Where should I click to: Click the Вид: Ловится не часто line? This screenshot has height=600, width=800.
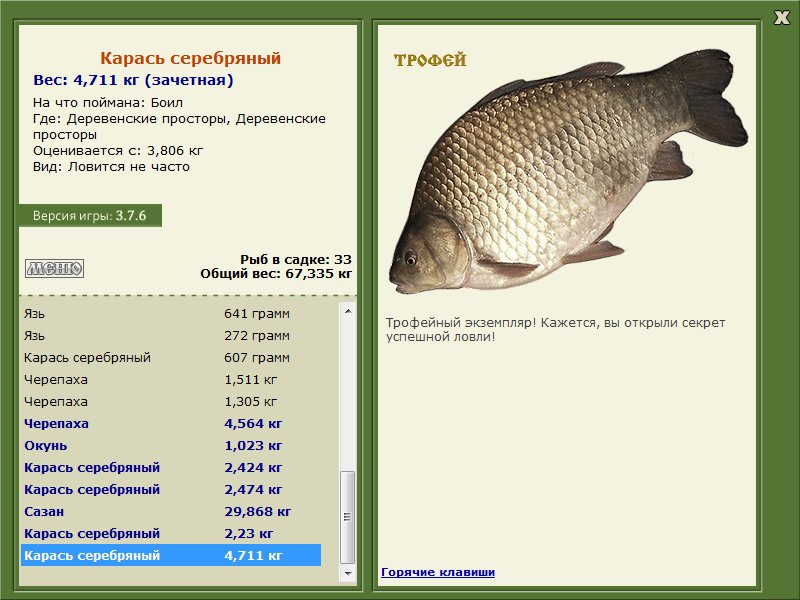111,167
